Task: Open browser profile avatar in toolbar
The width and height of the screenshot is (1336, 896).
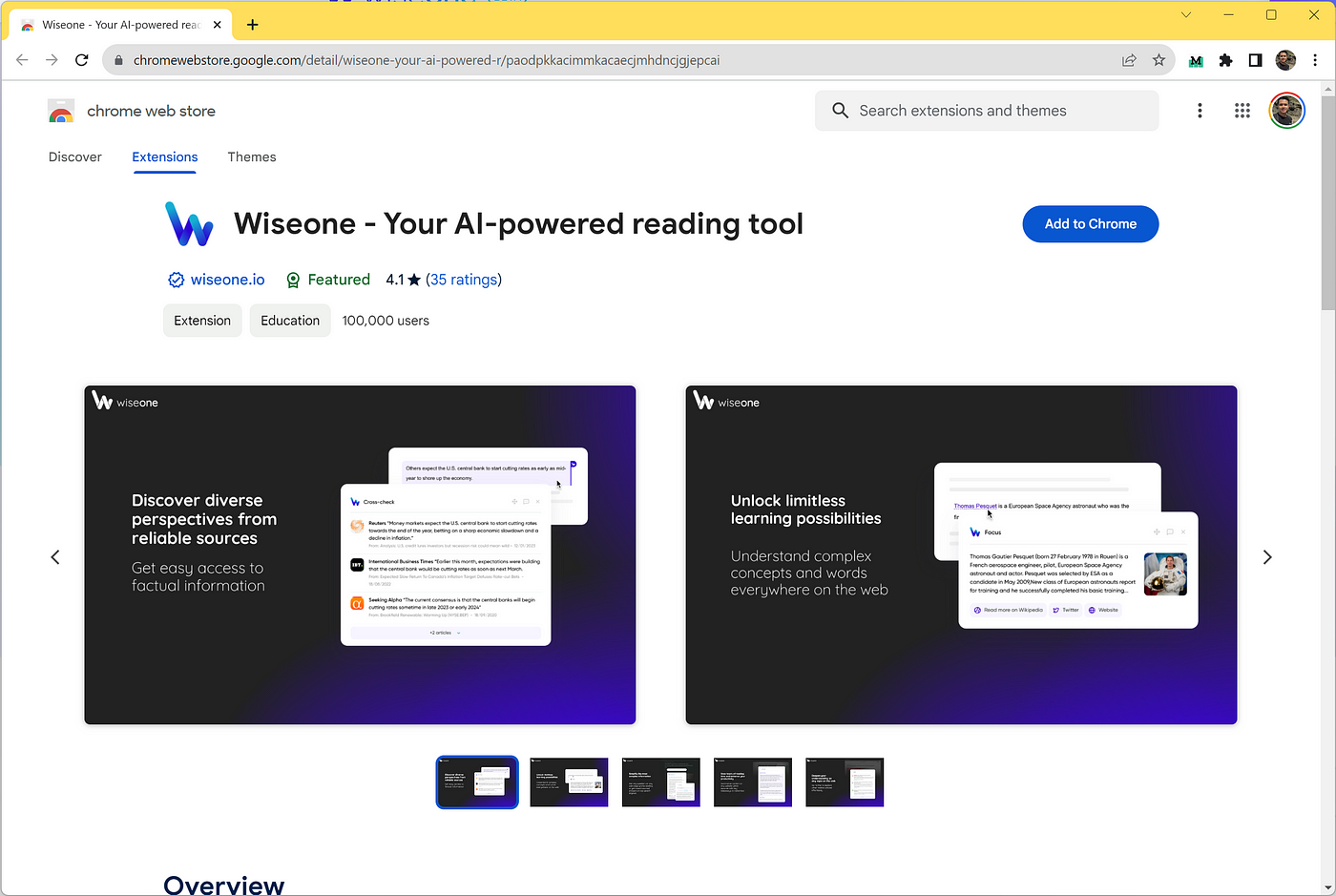Action: pos(1285,60)
